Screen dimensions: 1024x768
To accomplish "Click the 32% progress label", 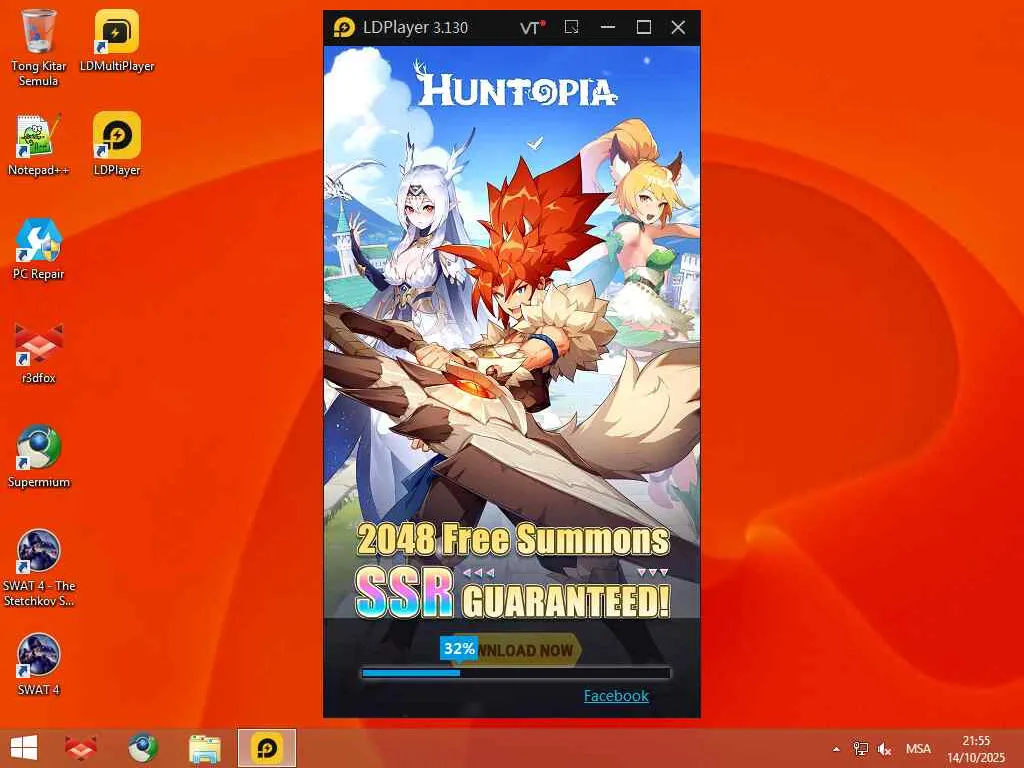I will (459, 648).
